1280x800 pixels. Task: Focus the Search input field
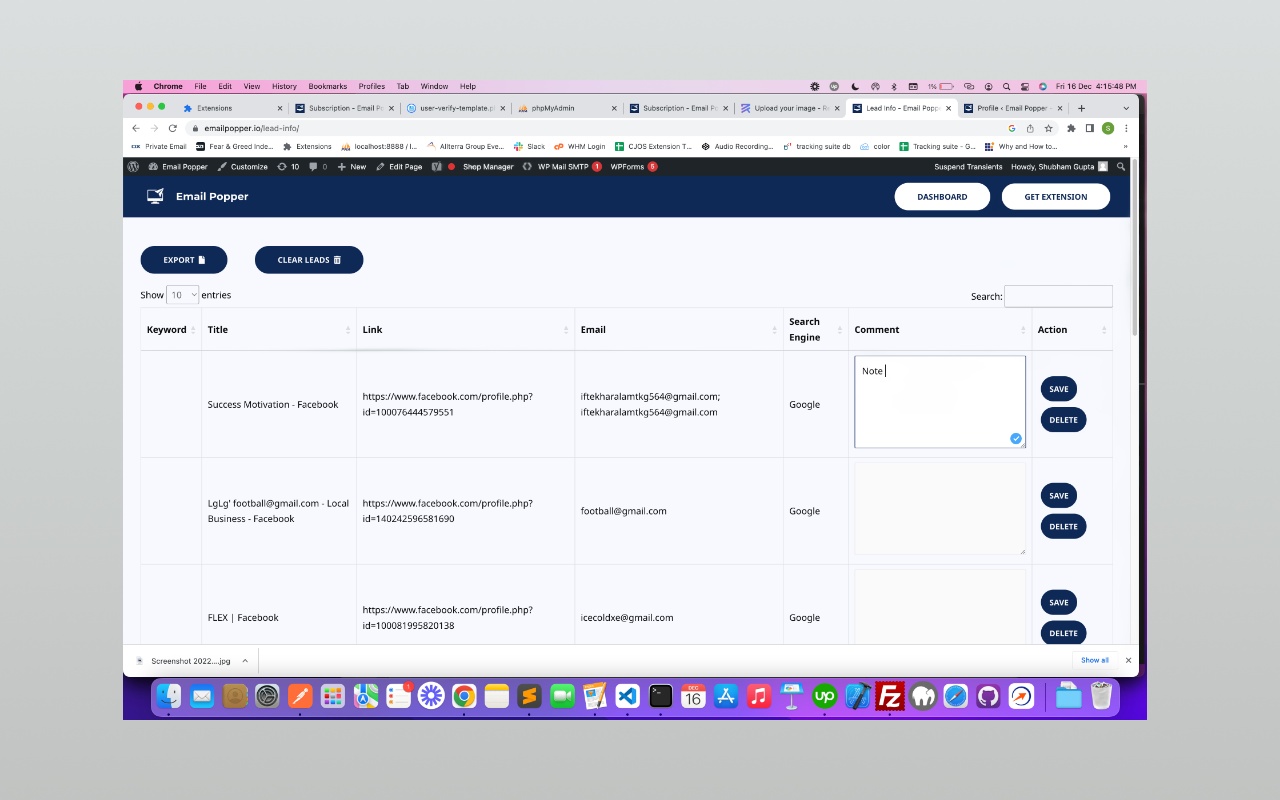coord(1058,296)
